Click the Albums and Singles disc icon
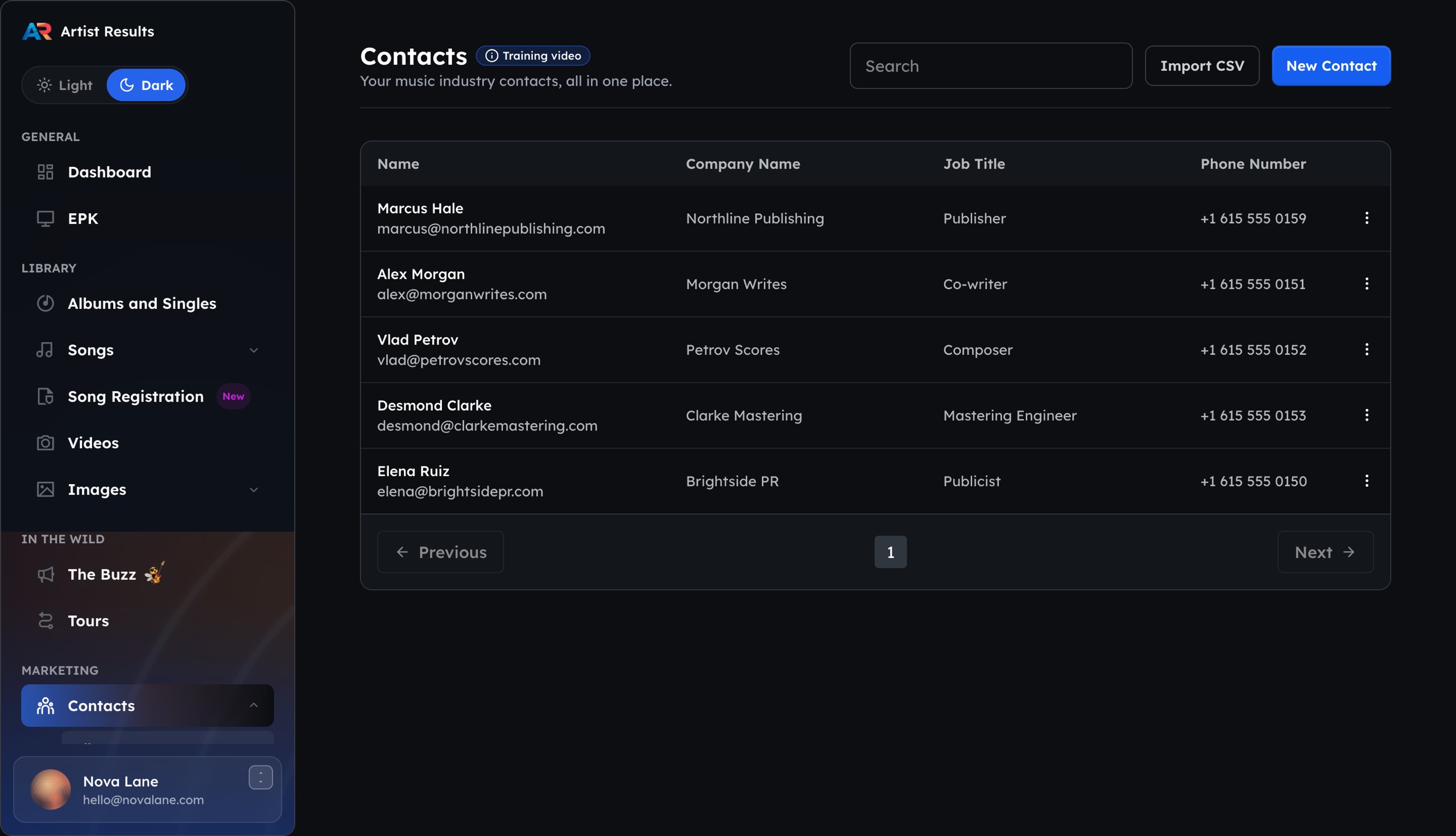Screen dimensions: 1456x836 [x=45, y=303]
